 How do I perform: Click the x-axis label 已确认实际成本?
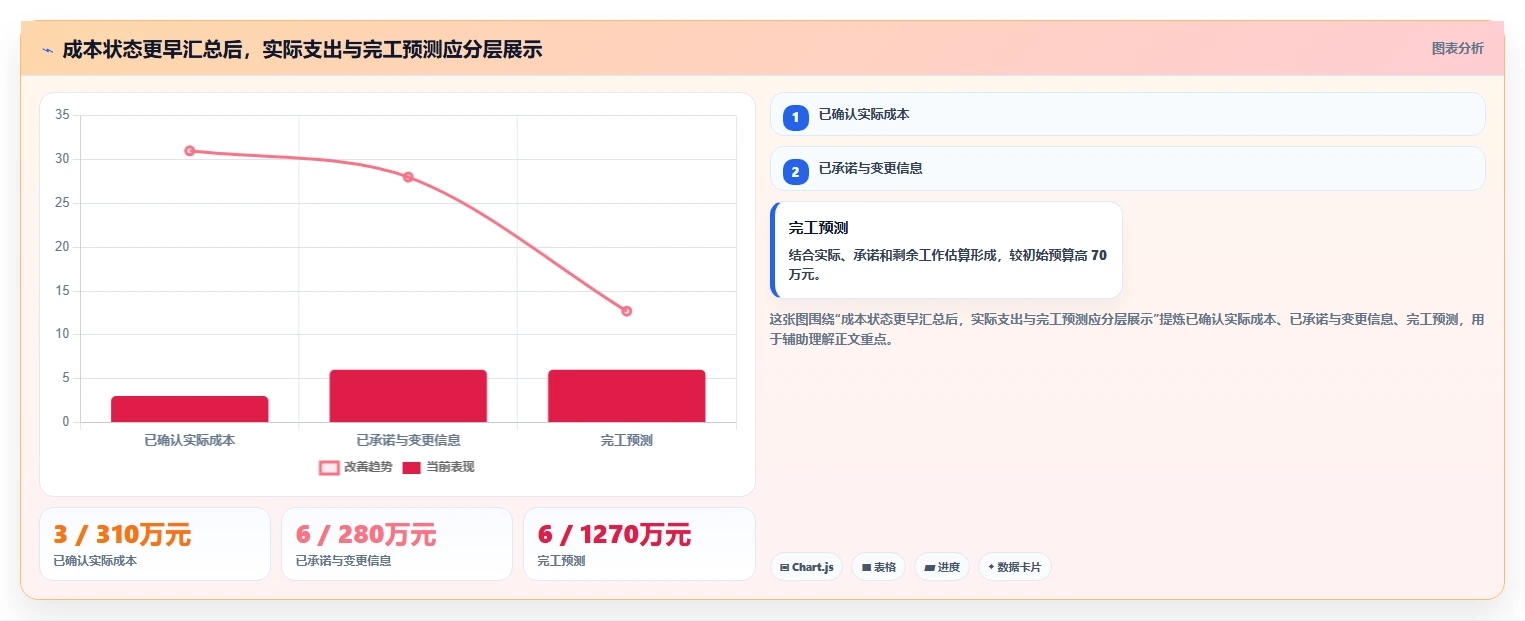190,440
